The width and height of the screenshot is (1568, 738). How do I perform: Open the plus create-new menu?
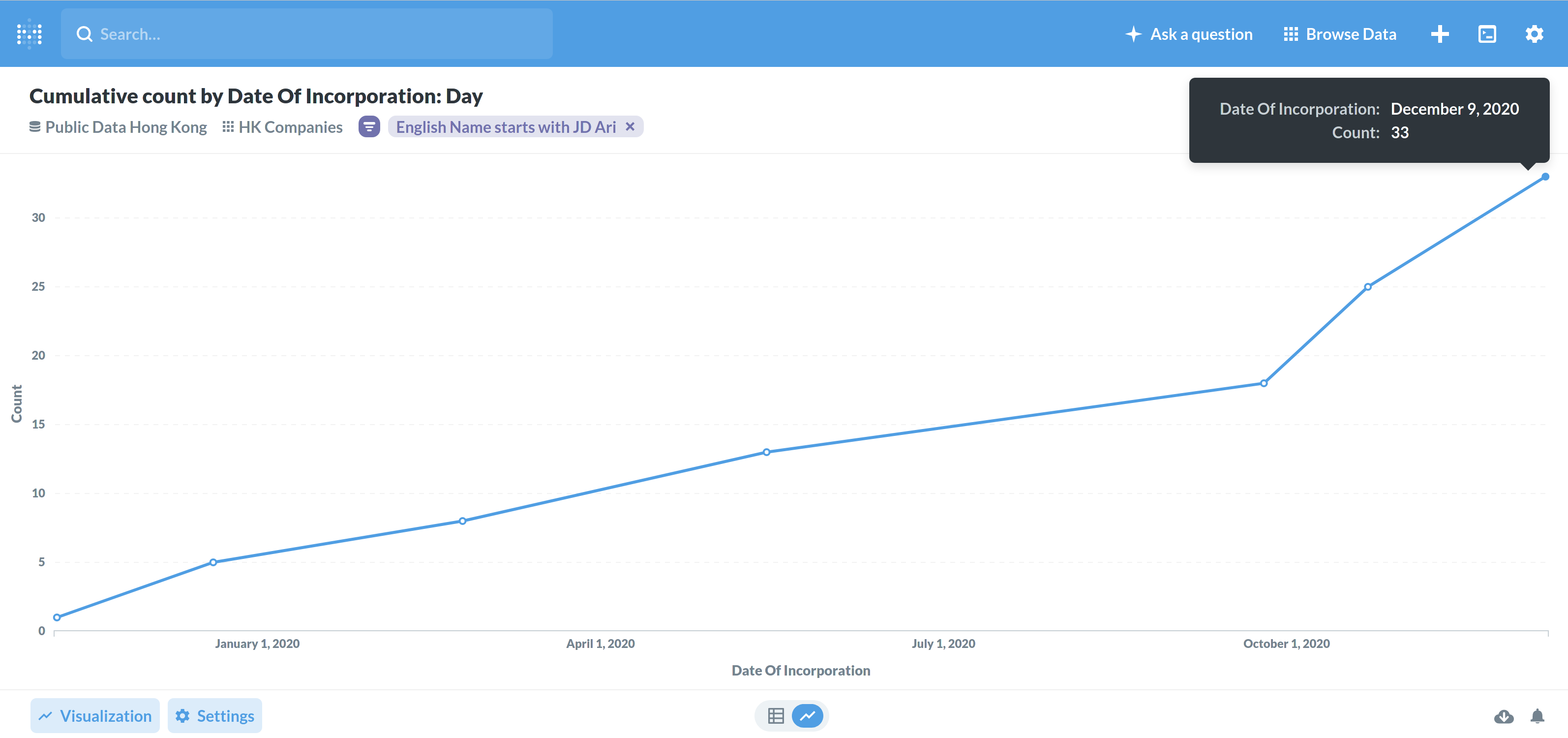pyautogui.click(x=1440, y=34)
